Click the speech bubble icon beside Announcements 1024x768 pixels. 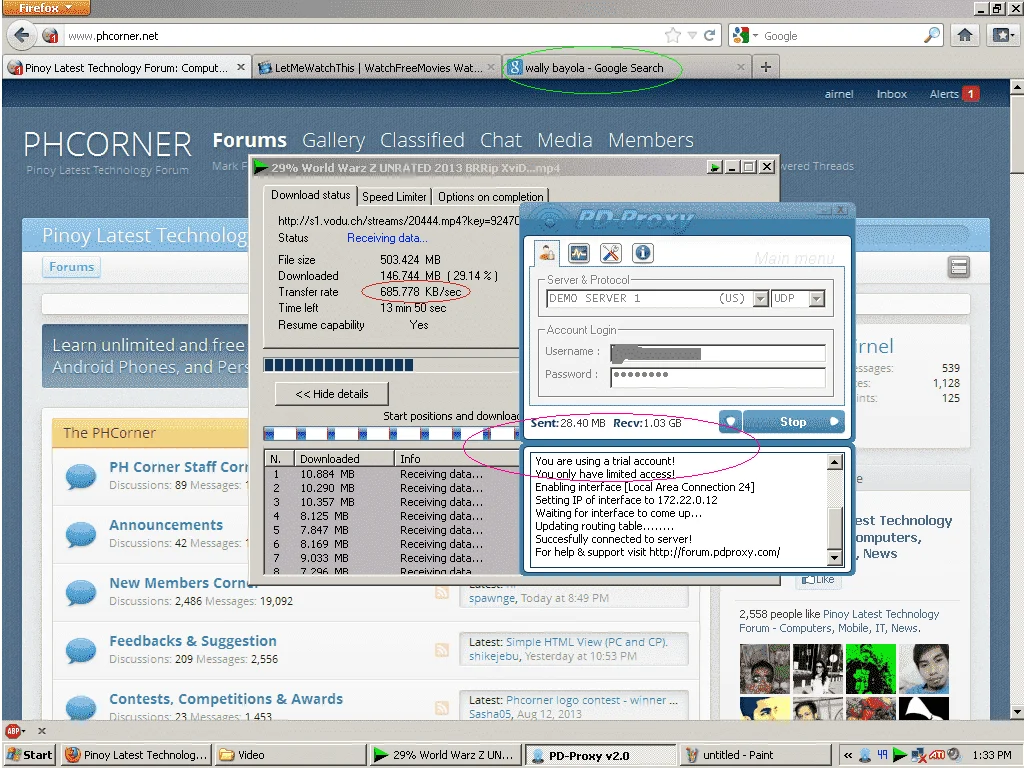tap(81, 534)
